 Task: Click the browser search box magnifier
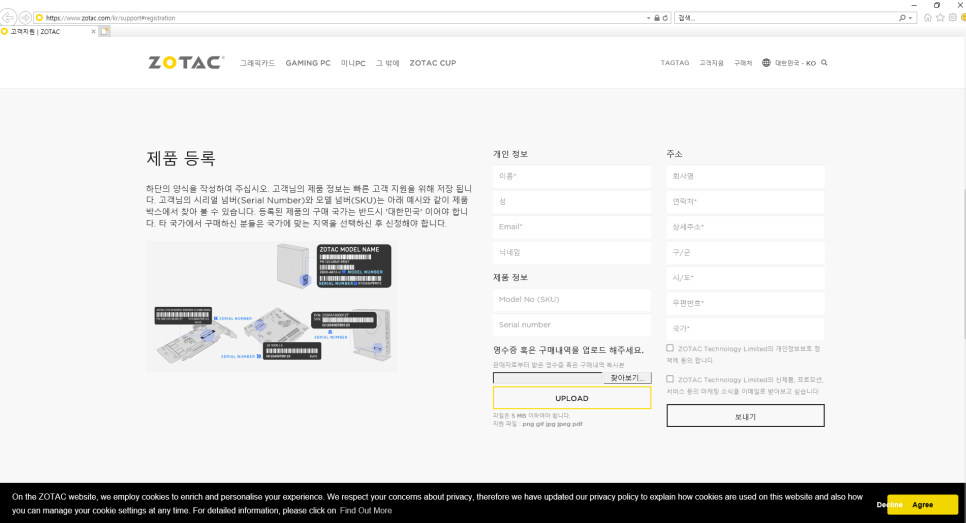click(902, 18)
